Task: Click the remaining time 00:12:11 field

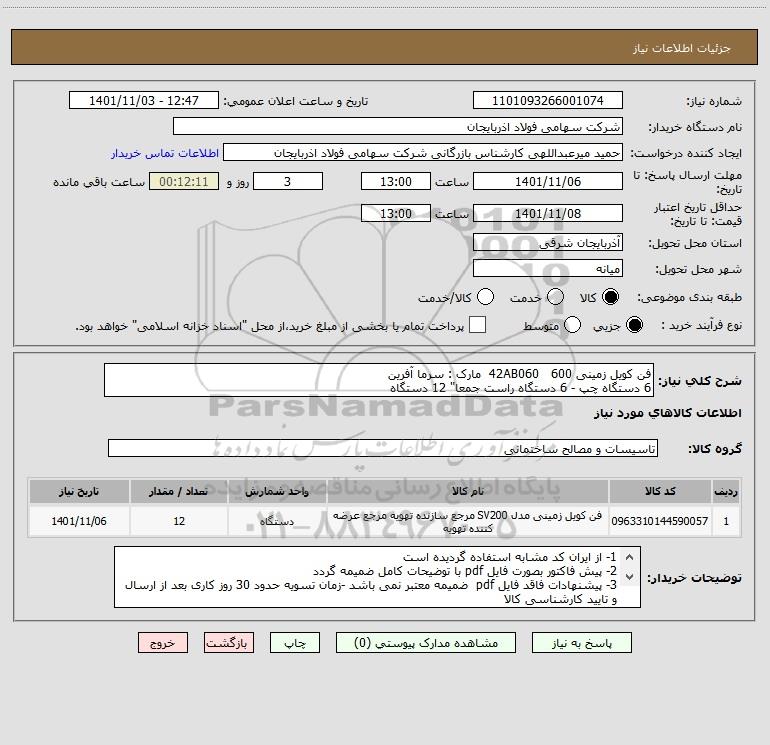Action: tap(184, 182)
